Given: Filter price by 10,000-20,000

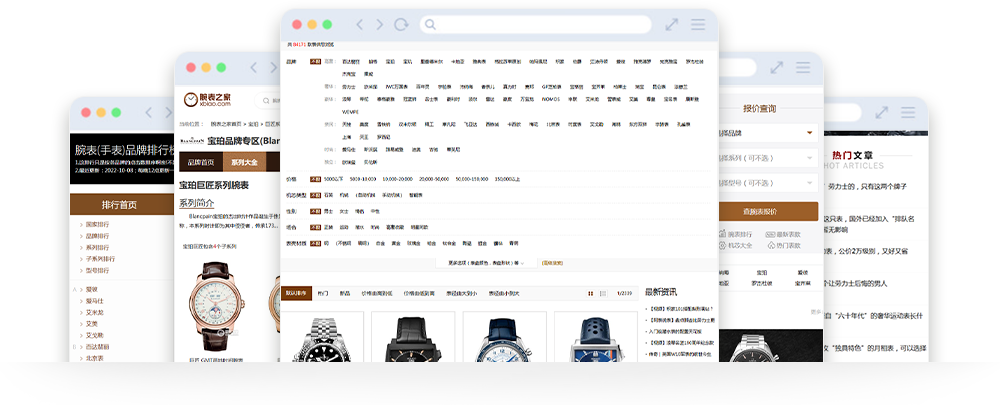Looking at the screenshot, I should (398, 179).
